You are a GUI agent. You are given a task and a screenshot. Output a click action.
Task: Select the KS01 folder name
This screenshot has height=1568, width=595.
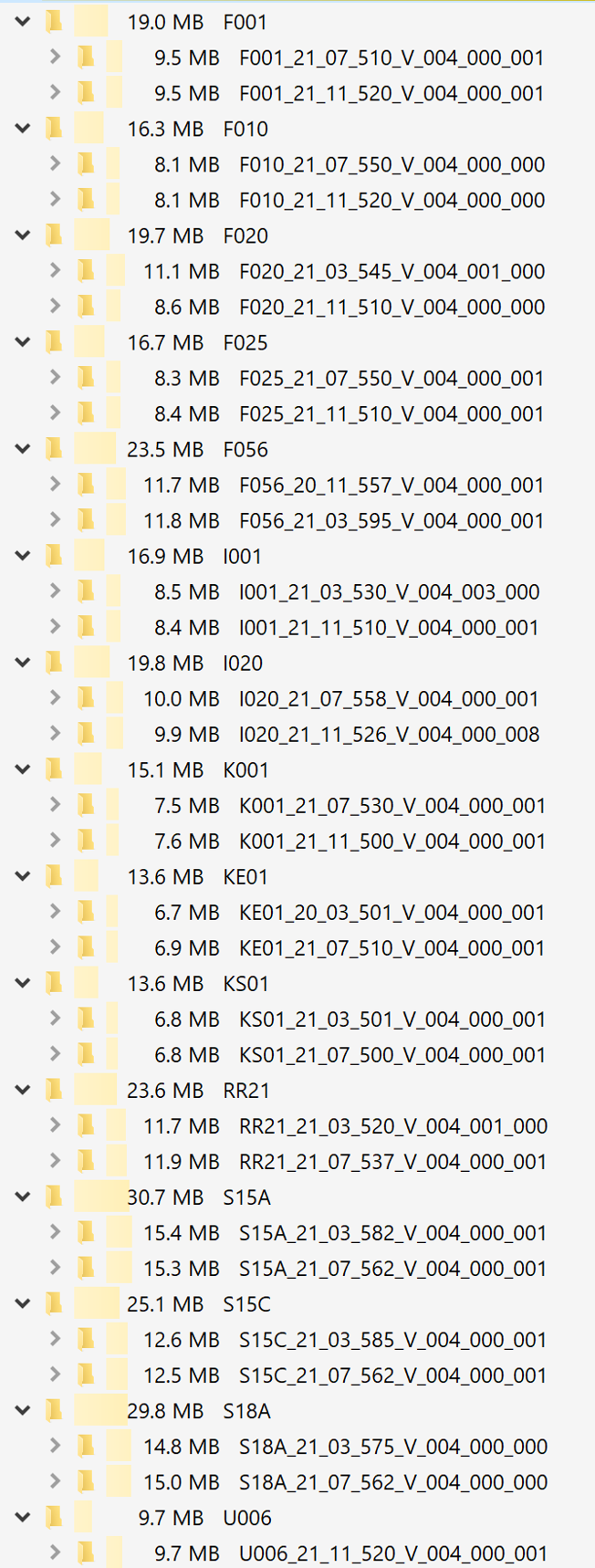click(245, 984)
